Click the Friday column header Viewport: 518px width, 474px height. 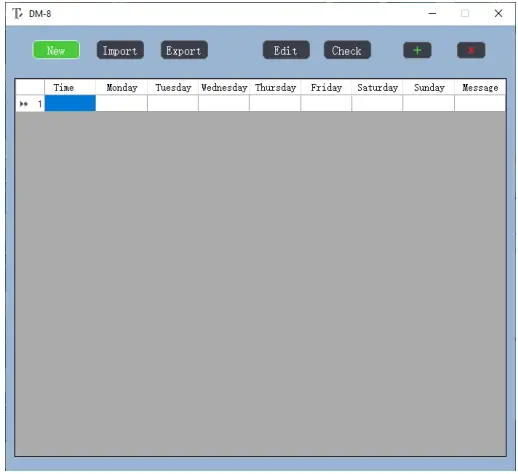coord(326,88)
